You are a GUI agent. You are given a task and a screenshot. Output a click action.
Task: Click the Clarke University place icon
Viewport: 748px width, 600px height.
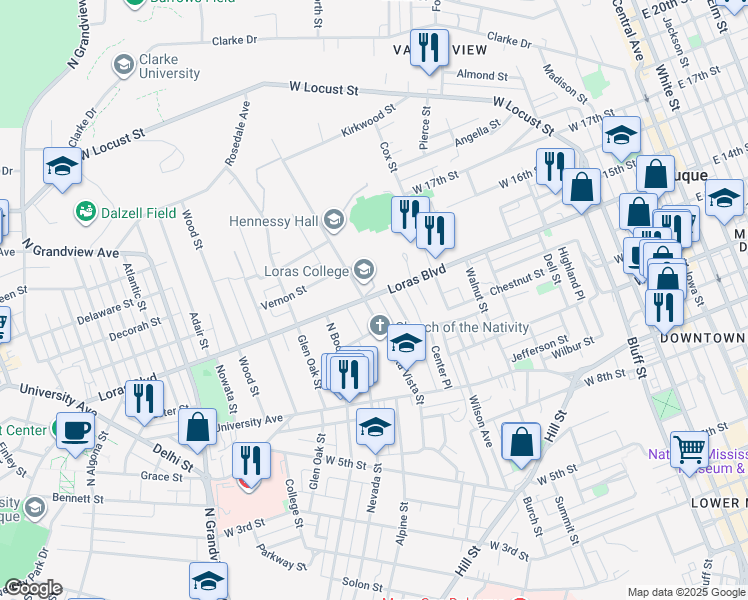click(123, 66)
